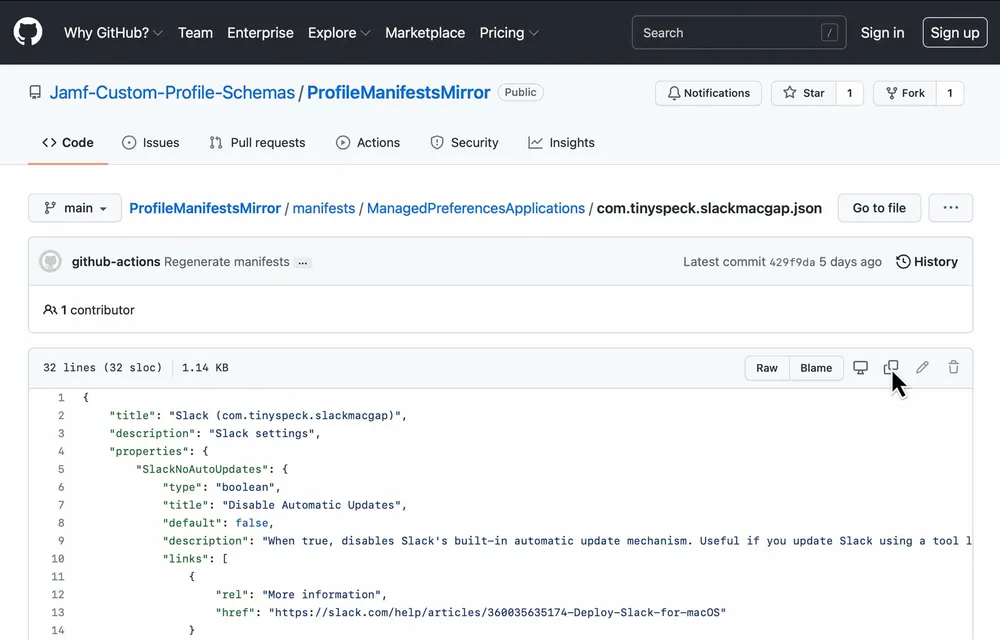This screenshot has height=640, width=1000.
Task: Select Marketplace in the top navigation
Action: coord(425,32)
